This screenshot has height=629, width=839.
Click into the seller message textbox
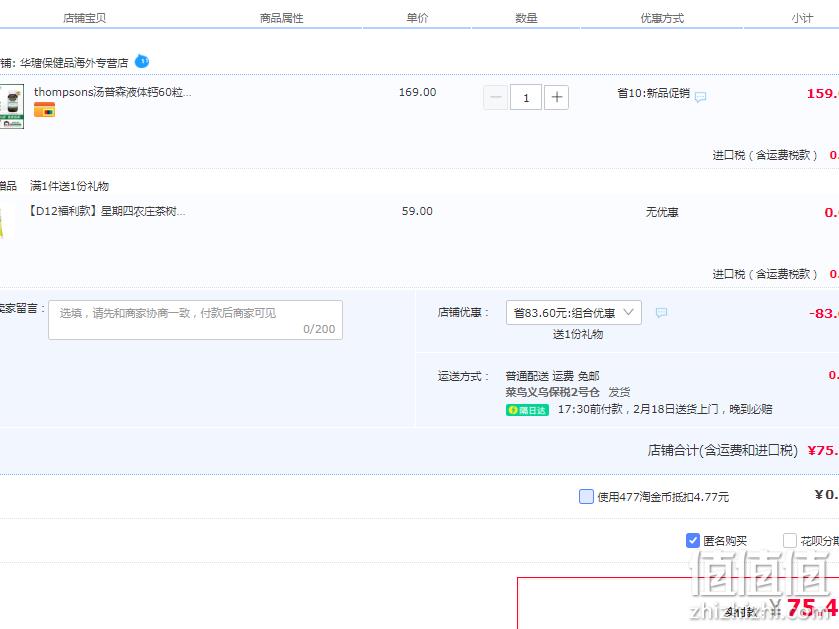click(195, 320)
